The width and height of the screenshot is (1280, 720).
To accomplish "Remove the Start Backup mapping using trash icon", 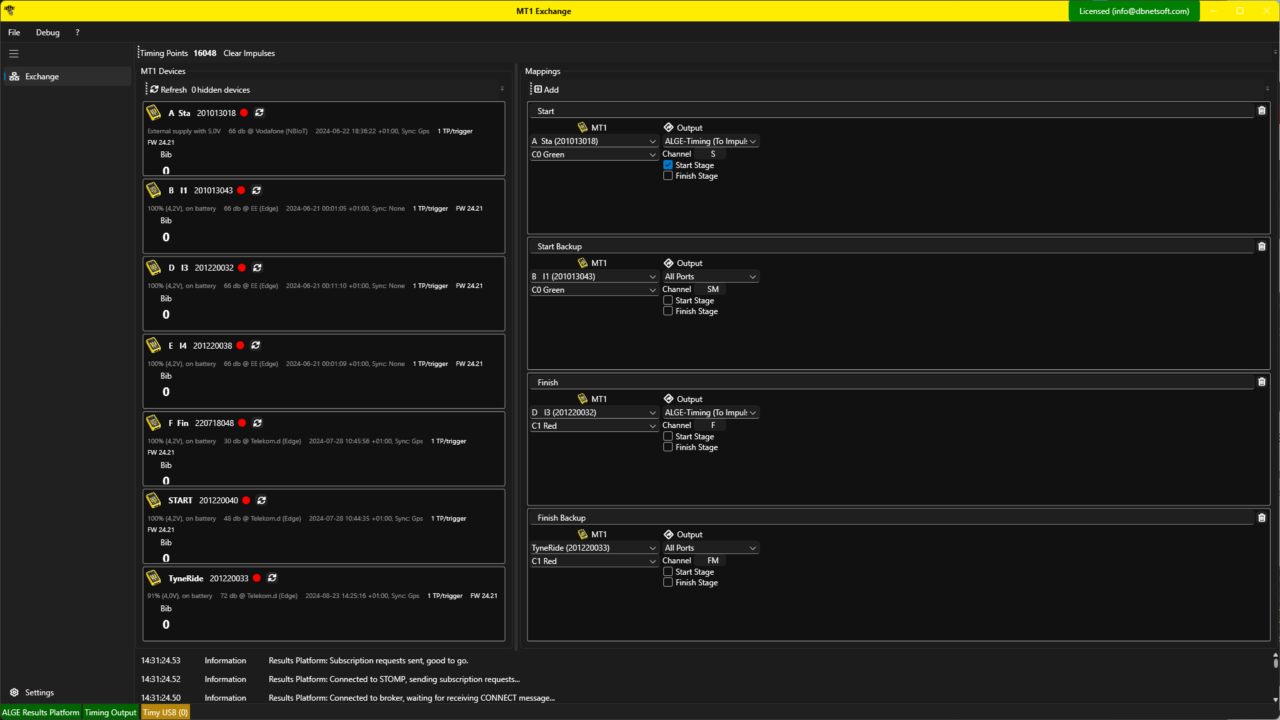I will pos(1261,246).
